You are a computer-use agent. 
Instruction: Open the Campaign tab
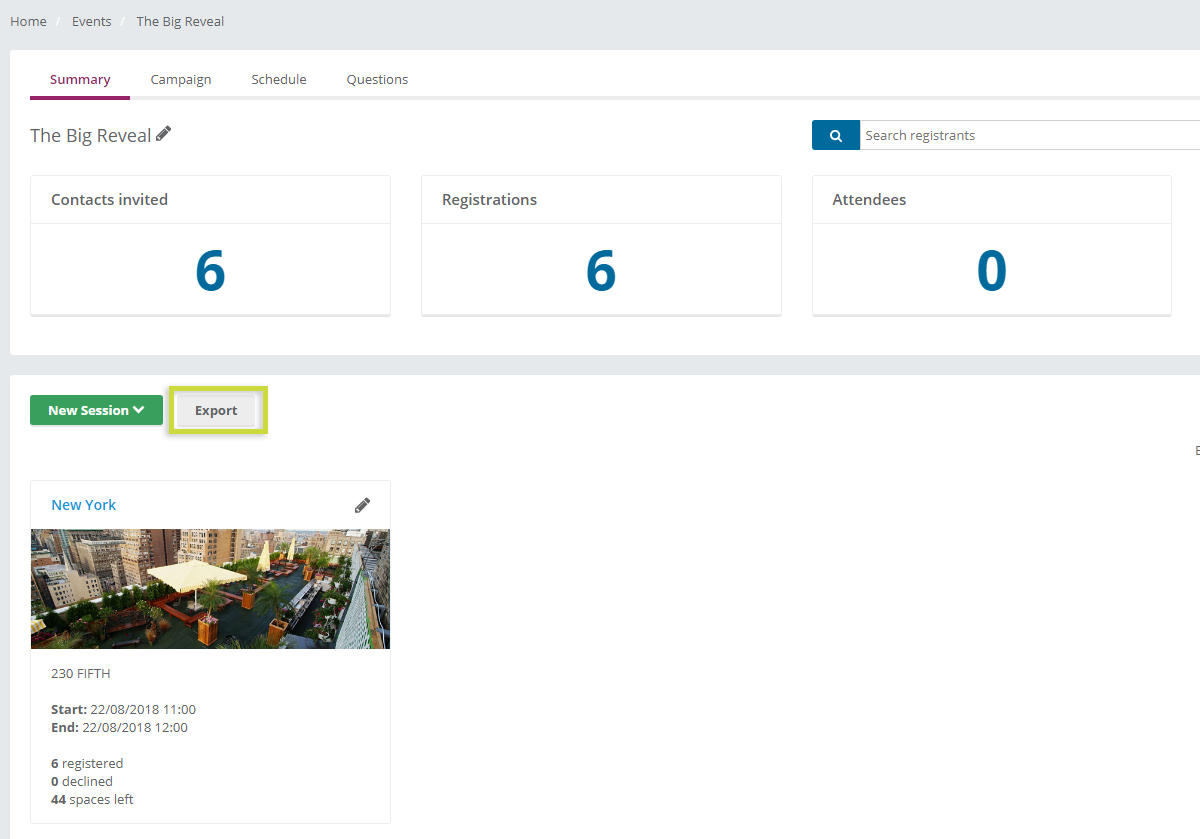pyautogui.click(x=181, y=79)
